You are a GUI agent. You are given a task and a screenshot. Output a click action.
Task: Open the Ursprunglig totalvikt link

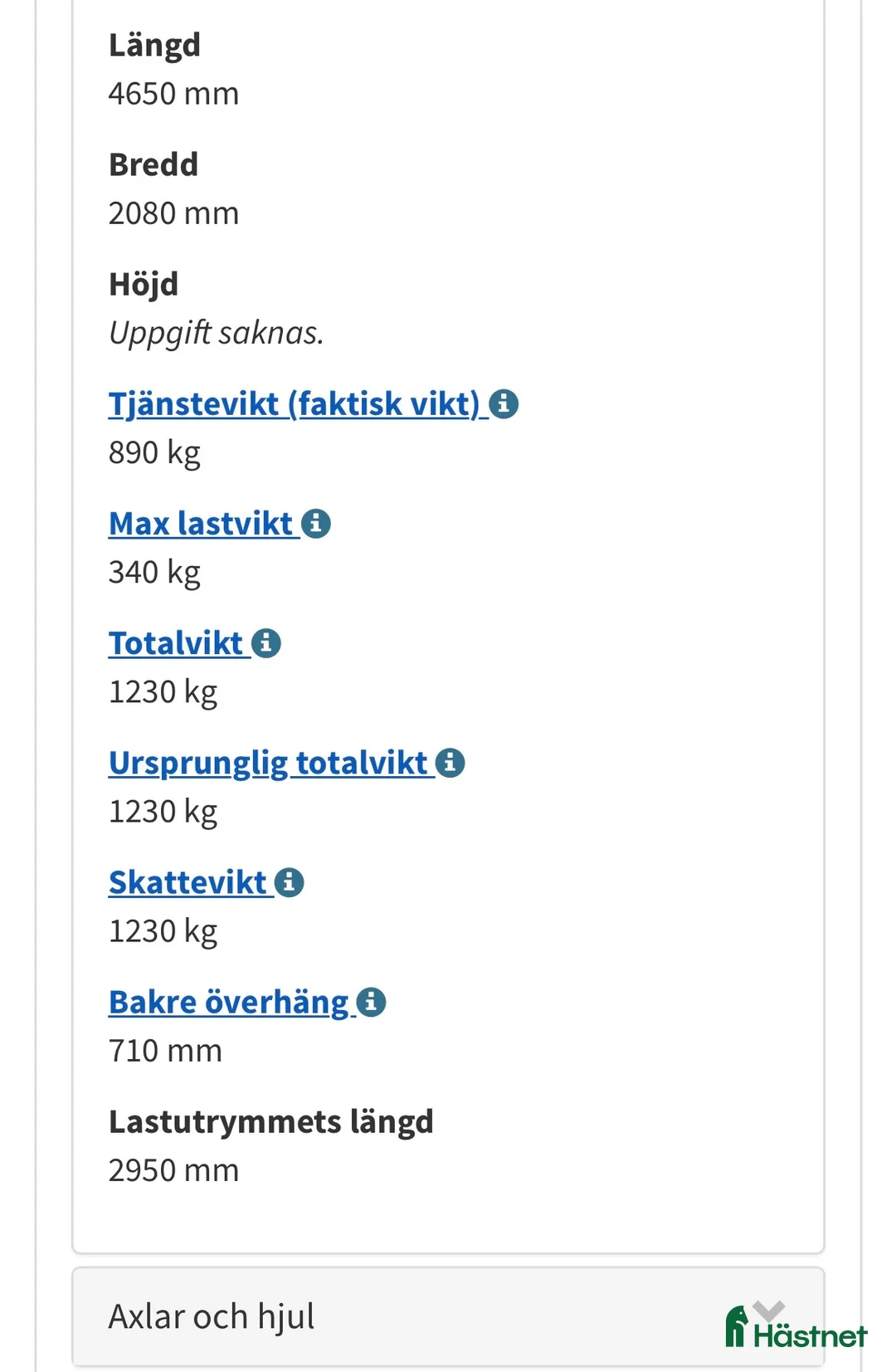pyautogui.click(x=267, y=762)
